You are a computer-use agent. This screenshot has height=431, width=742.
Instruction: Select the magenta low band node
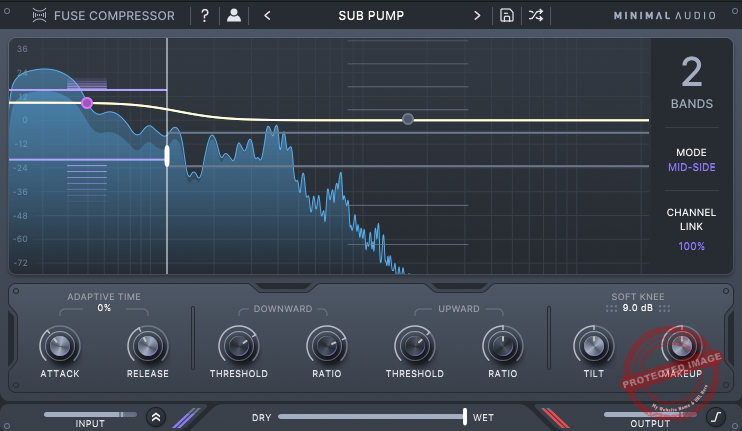(x=87, y=103)
